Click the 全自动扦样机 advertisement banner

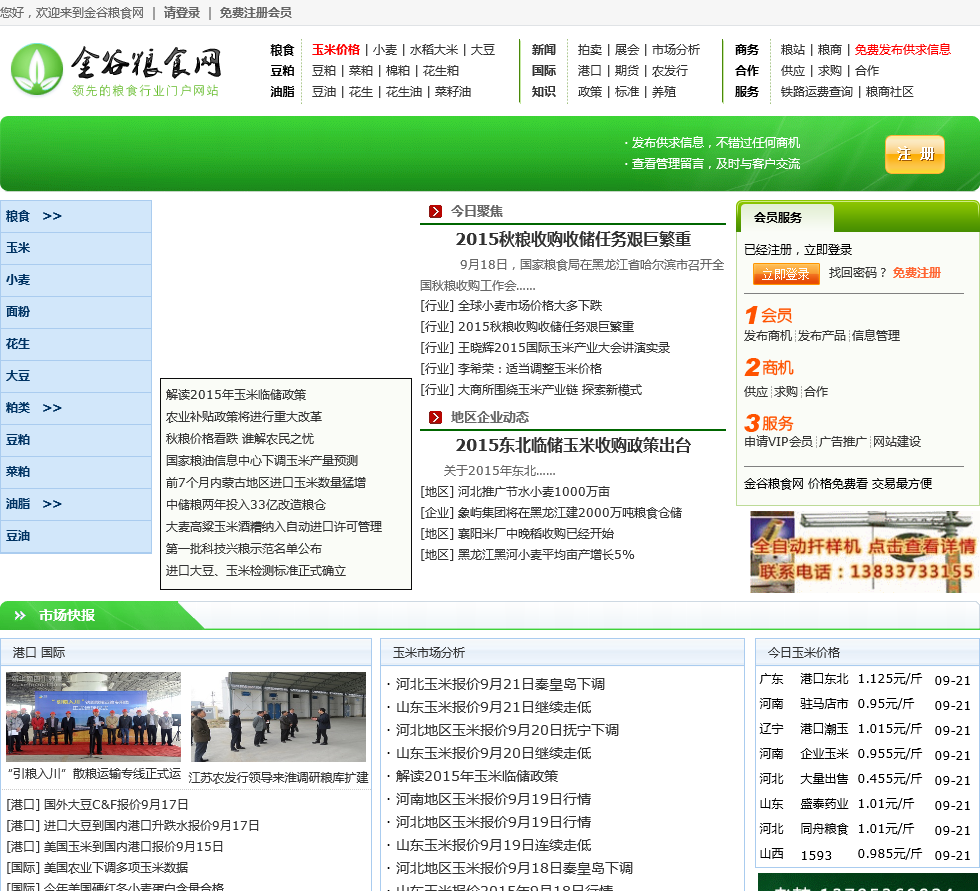[x=865, y=552]
